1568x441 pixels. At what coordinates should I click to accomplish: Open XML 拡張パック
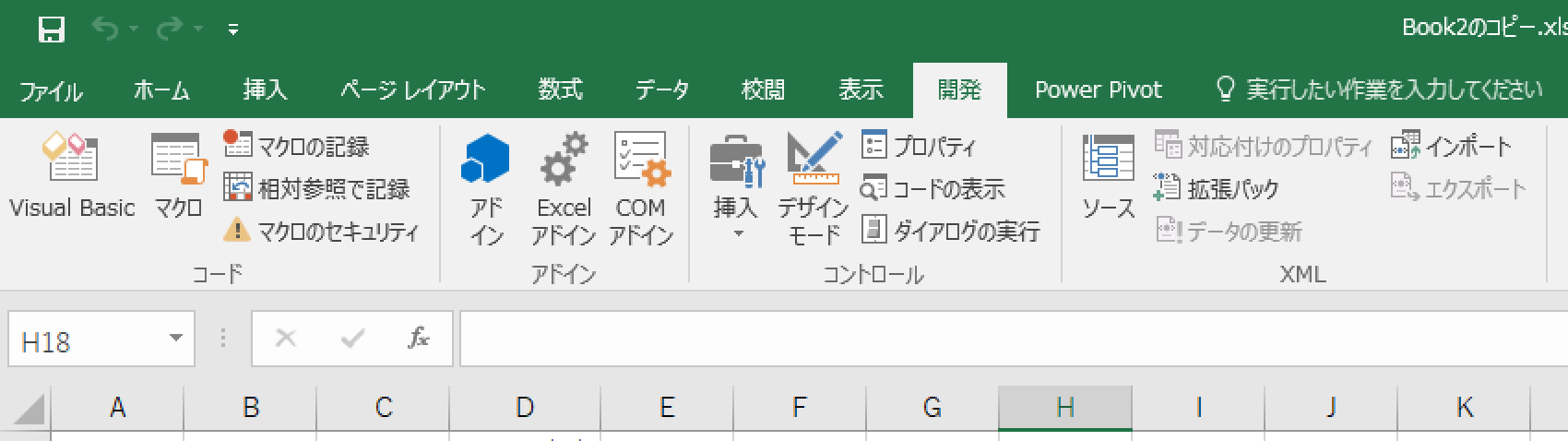[x=1217, y=188]
